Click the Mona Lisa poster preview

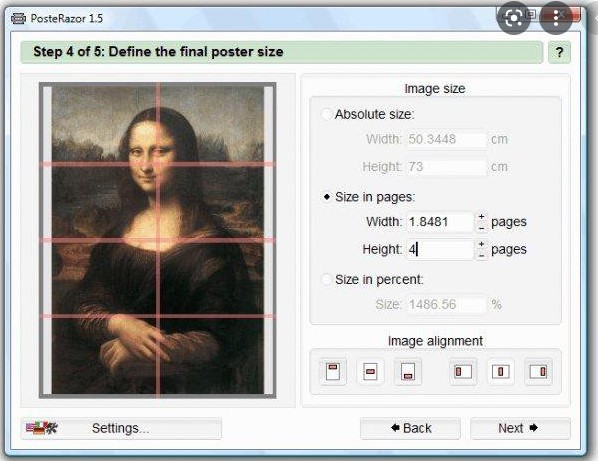(x=158, y=240)
